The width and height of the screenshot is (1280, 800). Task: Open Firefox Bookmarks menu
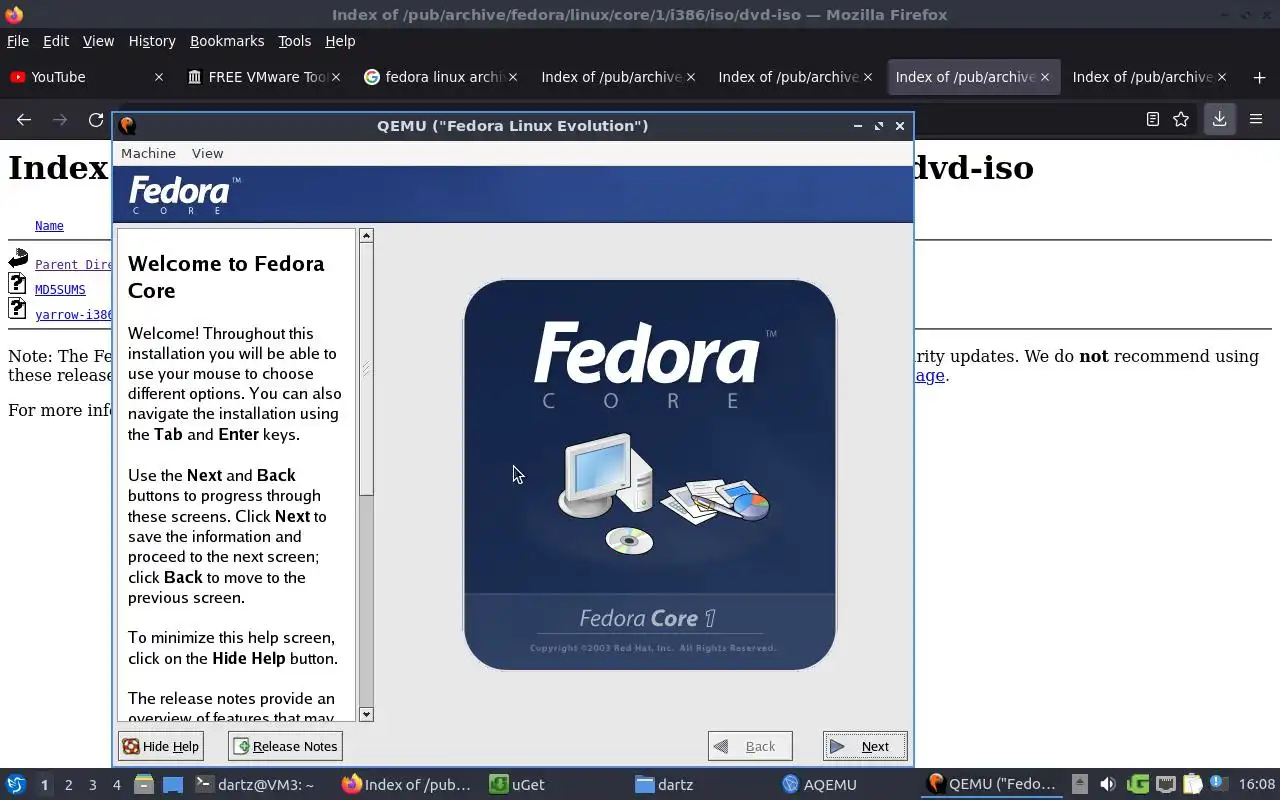coord(227,41)
